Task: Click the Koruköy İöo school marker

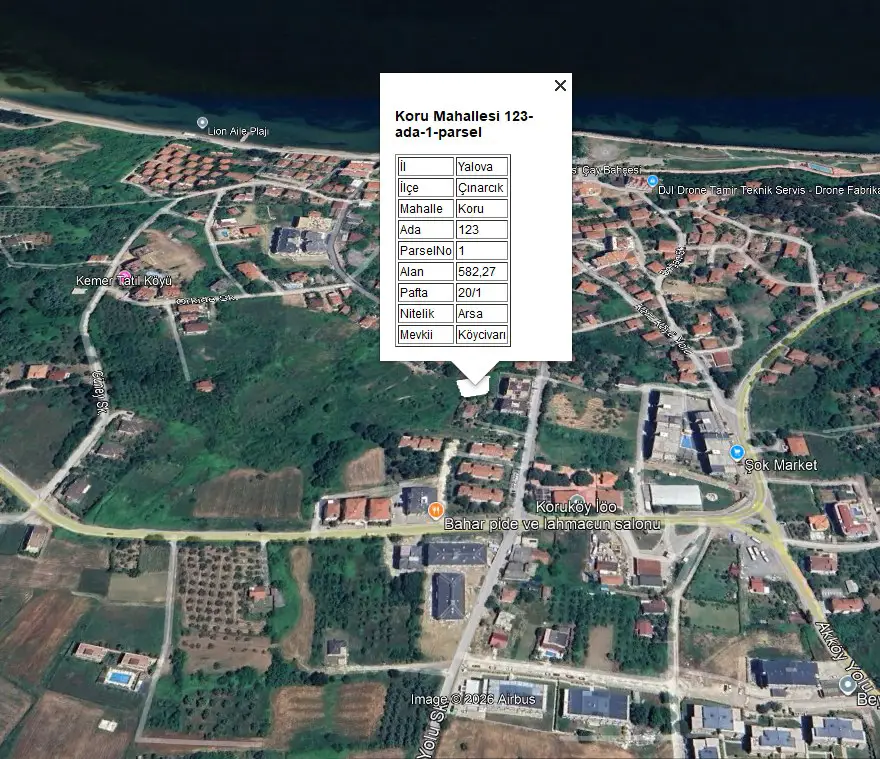Action: (576, 500)
